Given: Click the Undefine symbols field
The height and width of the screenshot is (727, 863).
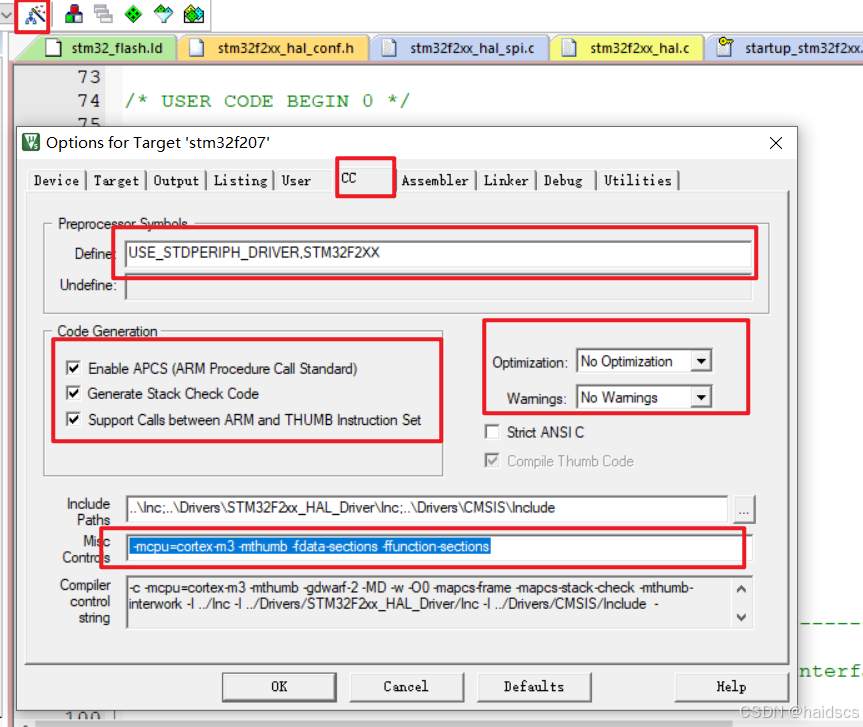Looking at the screenshot, I should (439, 288).
